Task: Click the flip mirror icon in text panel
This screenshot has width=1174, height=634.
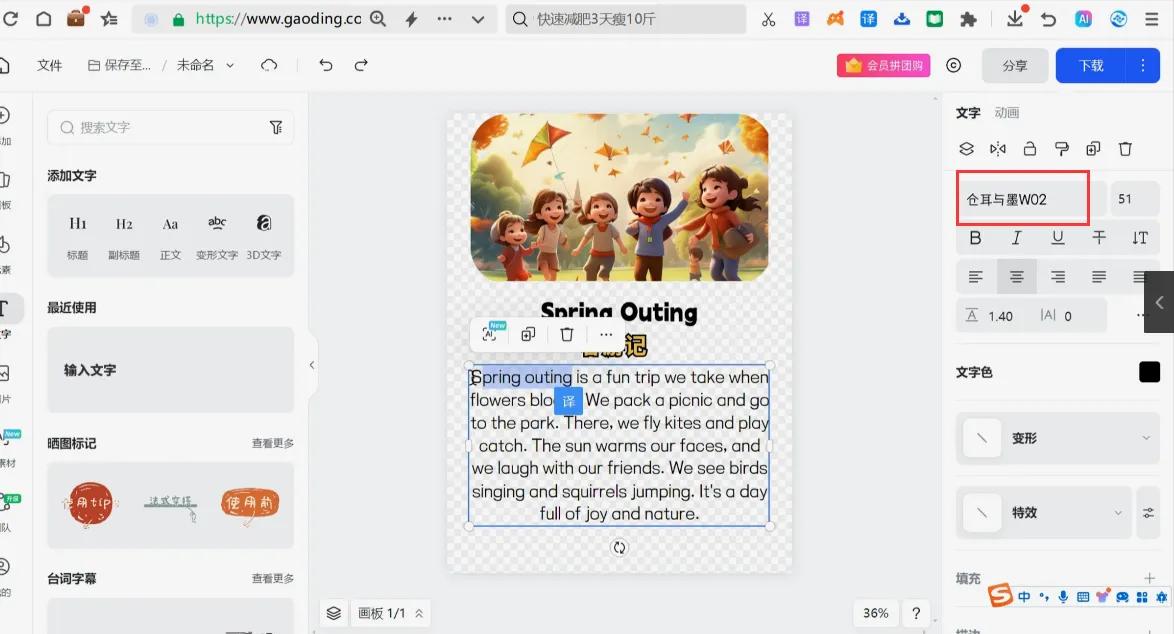Action: click(x=997, y=149)
